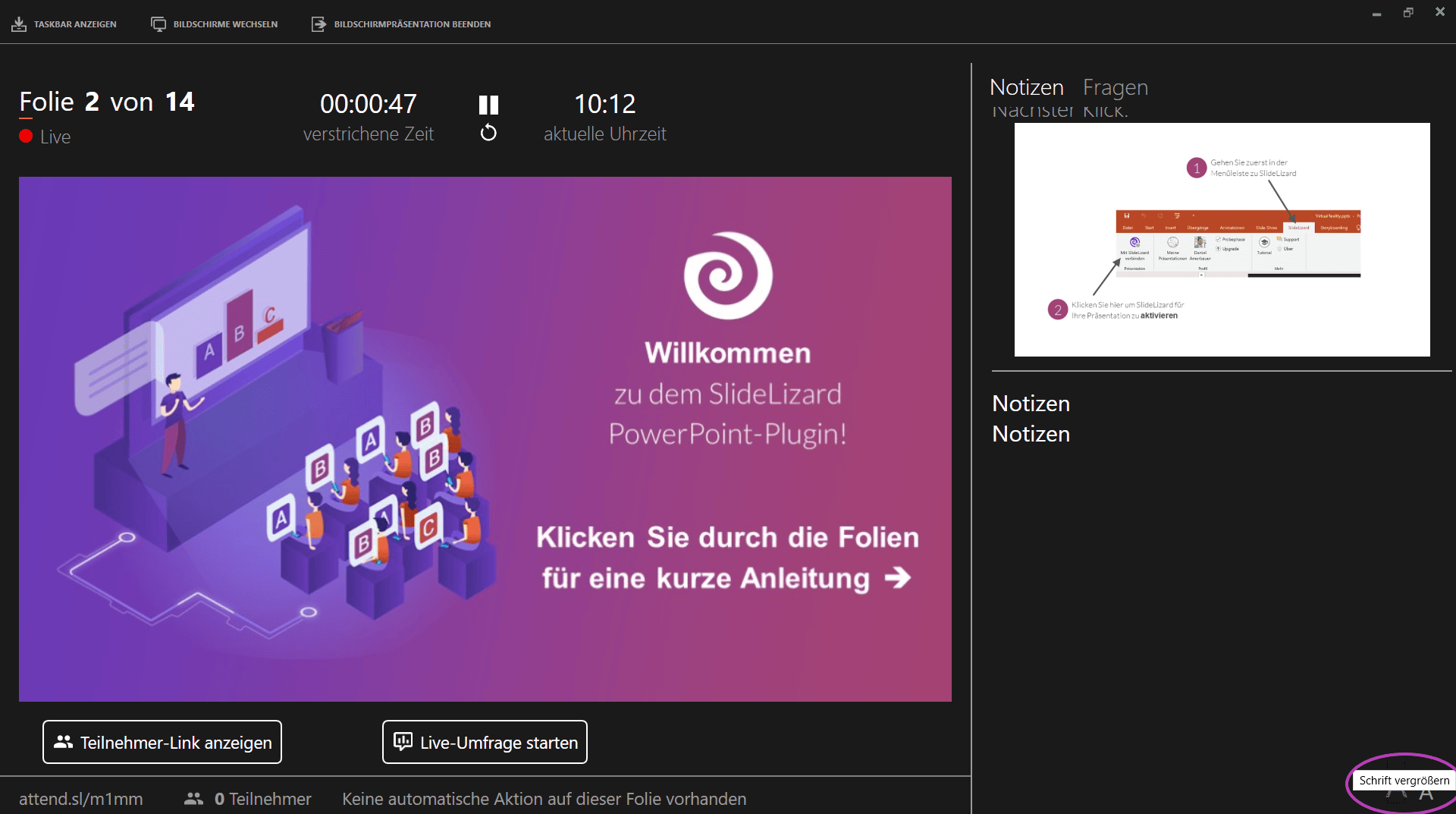Viewport: 1456px width, 814px height.
Task: Open the attend.sl/m1mm participant link
Action: 80,799
